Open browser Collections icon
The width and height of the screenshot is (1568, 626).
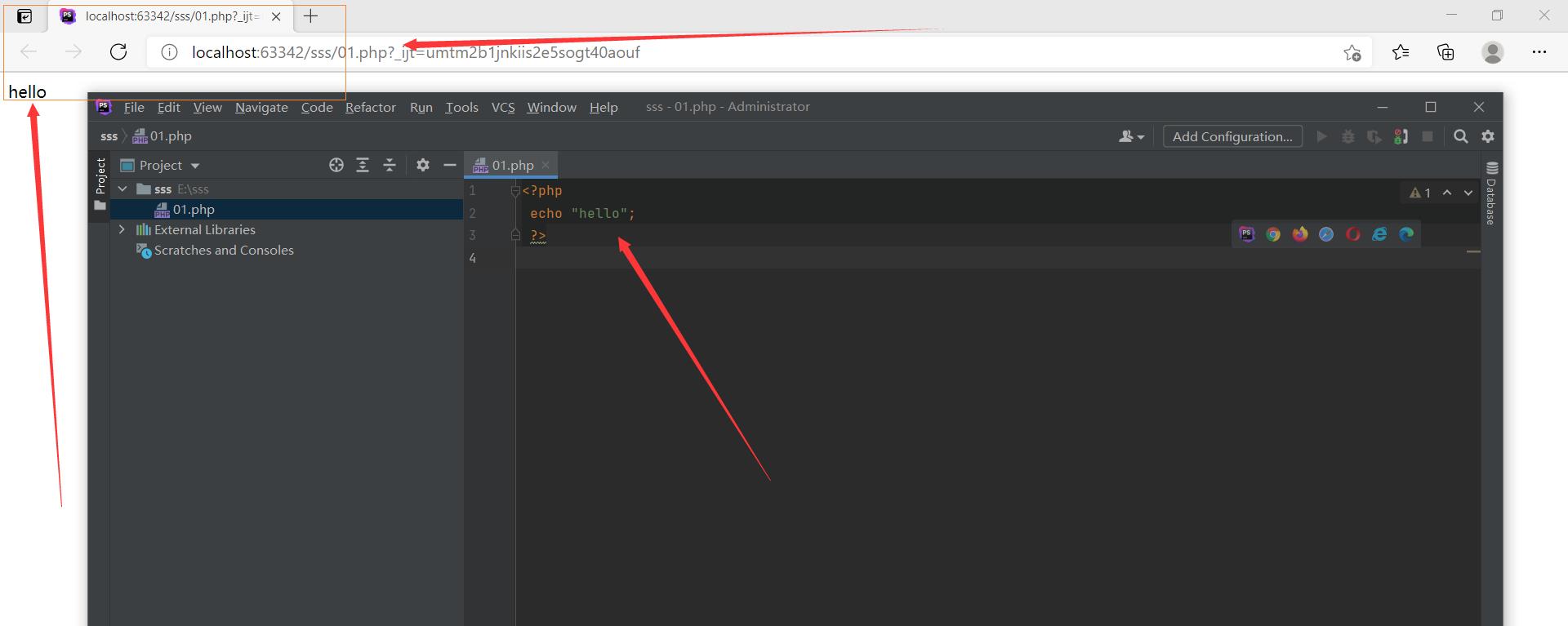tap(1445, 52)
